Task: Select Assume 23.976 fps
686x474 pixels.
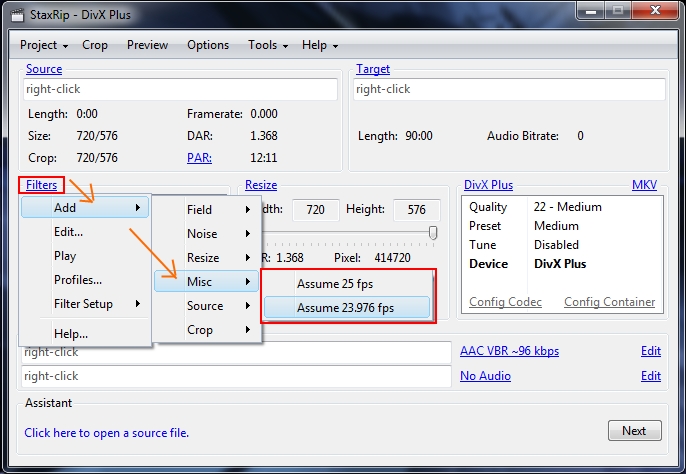Action: click(x=347, y=308)
